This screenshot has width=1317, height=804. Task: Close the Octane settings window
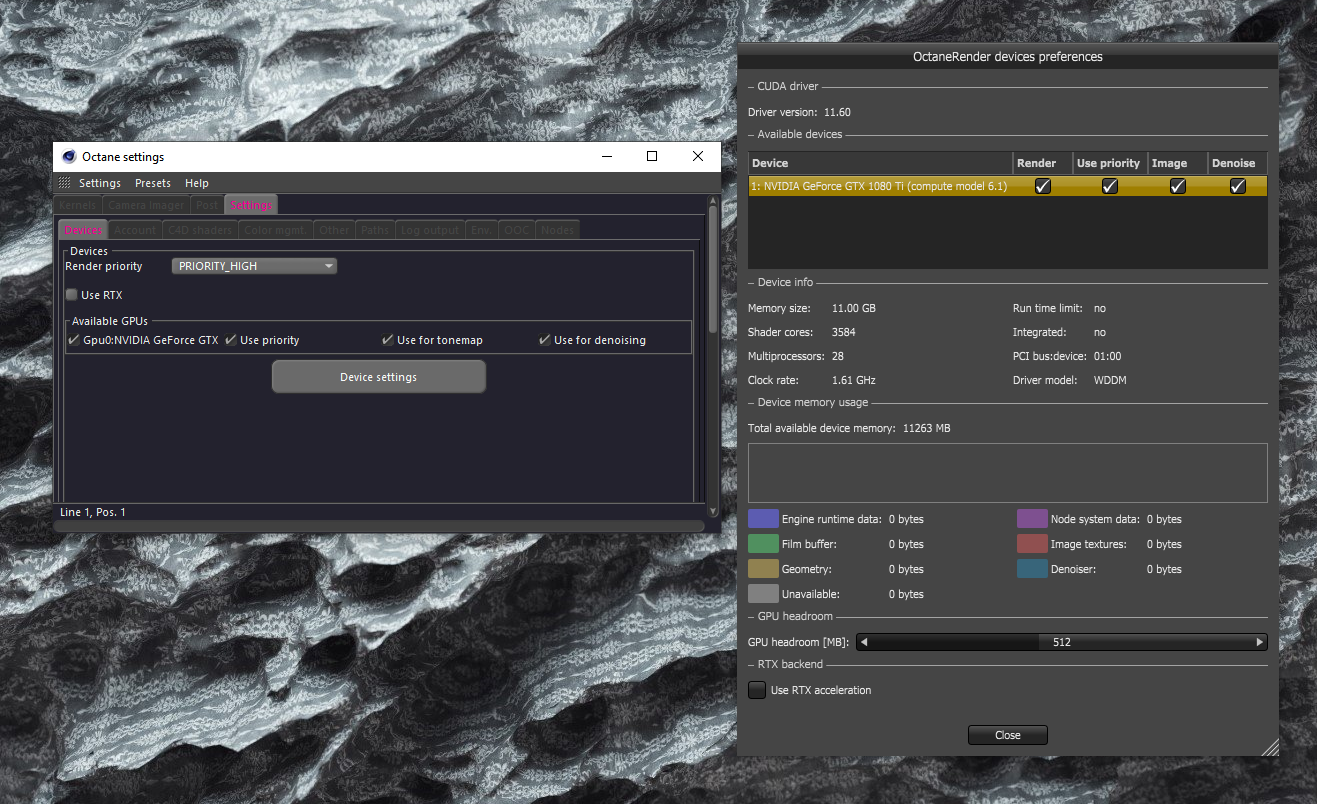point(698,156)
